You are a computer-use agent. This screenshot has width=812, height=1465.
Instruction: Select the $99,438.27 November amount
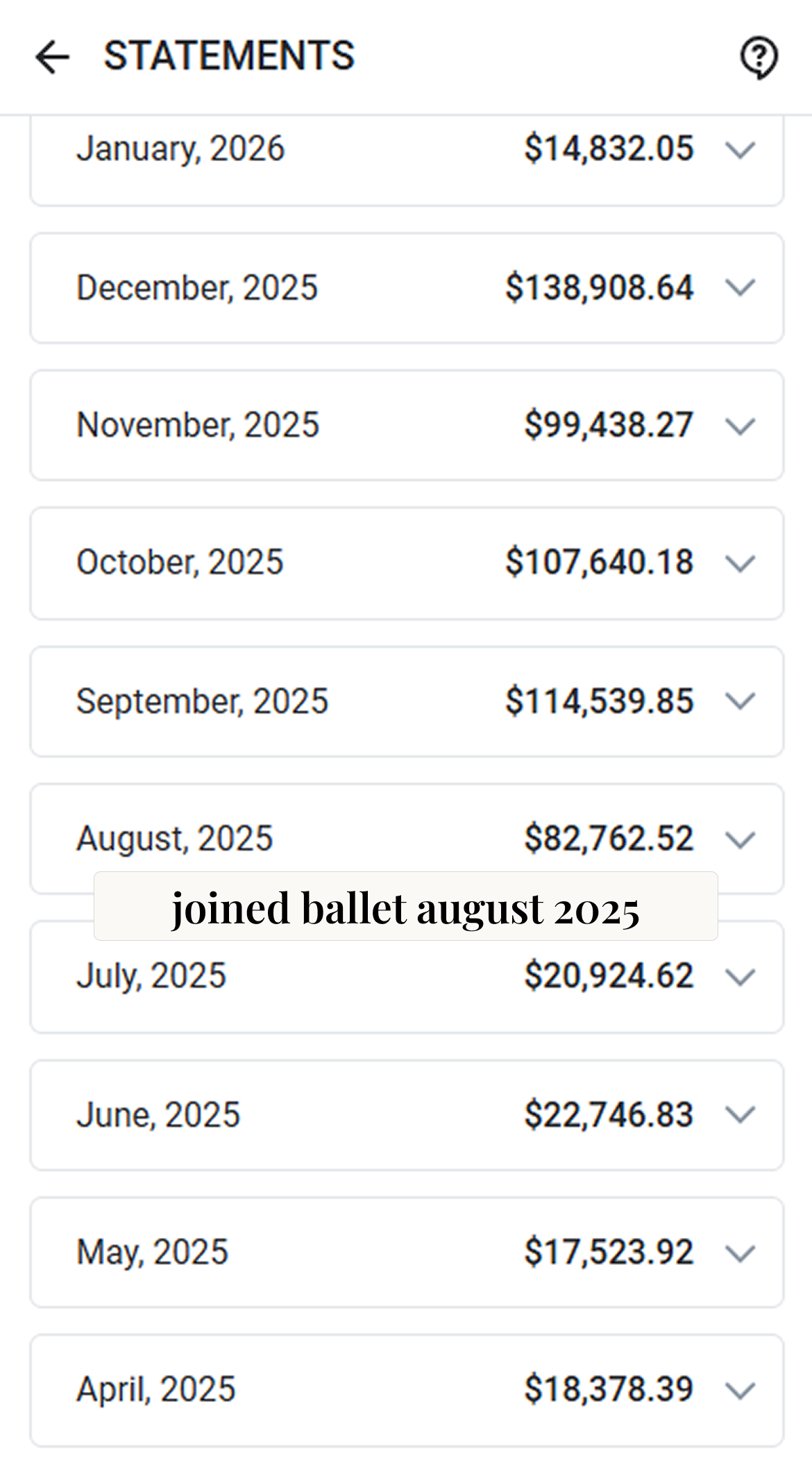point(608,425)
